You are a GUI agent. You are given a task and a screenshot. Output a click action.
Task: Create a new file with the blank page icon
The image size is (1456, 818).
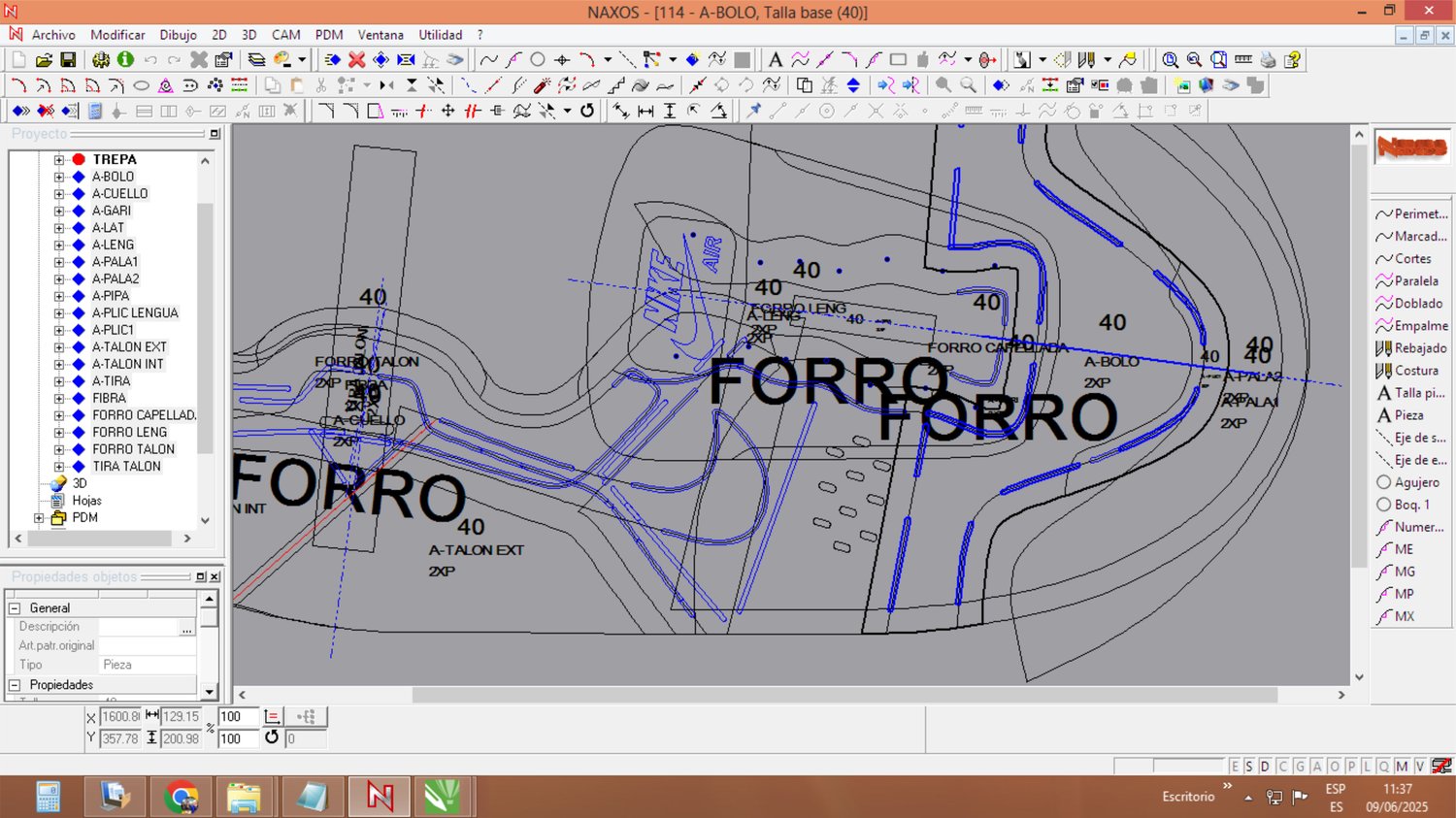(x=18, y=60)
